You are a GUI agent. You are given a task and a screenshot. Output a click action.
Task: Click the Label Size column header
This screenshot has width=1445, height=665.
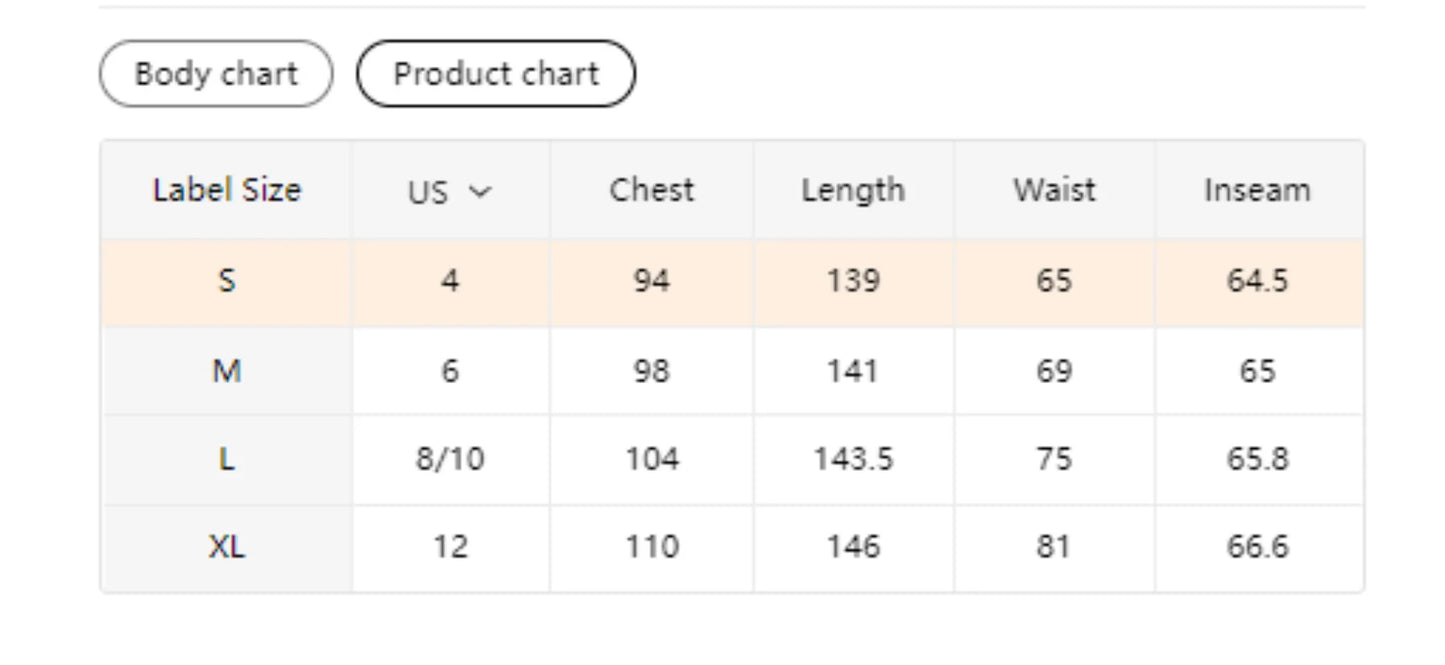coord(227,190)
